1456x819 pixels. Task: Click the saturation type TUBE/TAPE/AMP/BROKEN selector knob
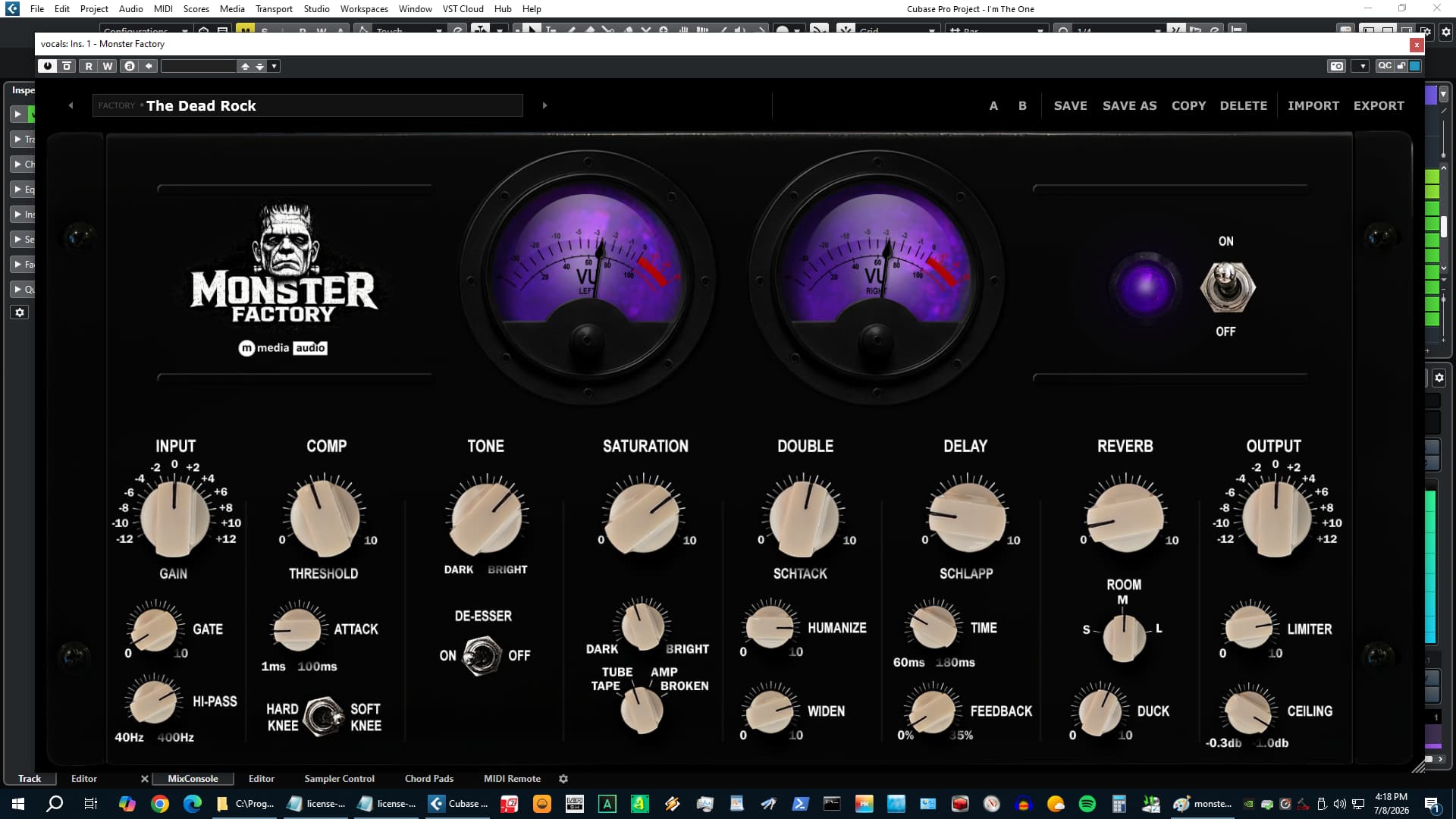pyautogui.click(x=642, y=710)
